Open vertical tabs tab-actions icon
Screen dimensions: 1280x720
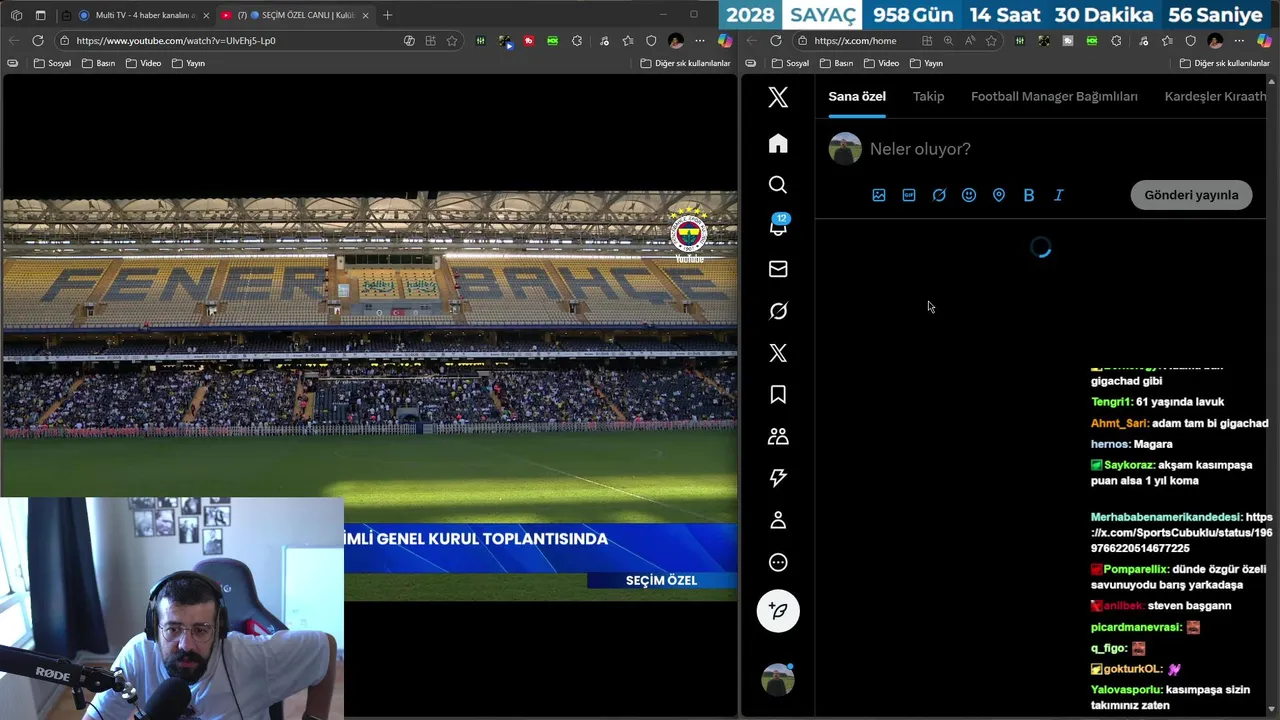40,15
